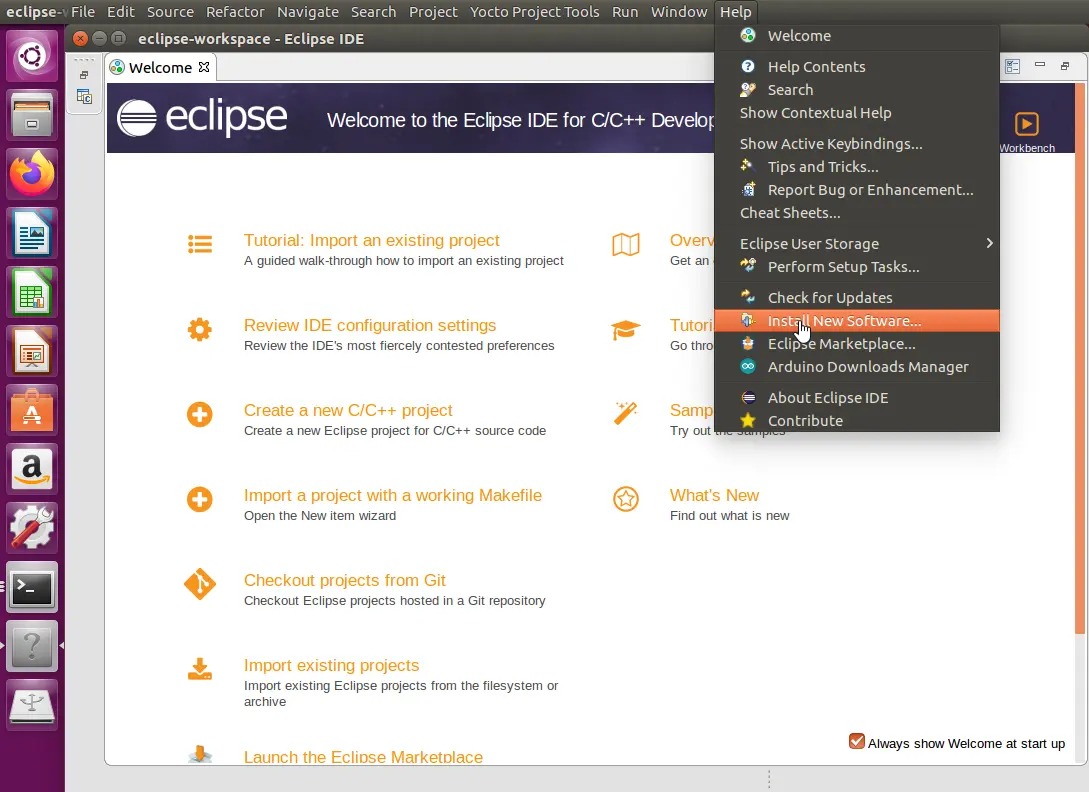Image resolution: width=1089 pixels, height=792 pixels.
Task: Click Import a project with a working Makefile link
Action: tap(392, 495)
